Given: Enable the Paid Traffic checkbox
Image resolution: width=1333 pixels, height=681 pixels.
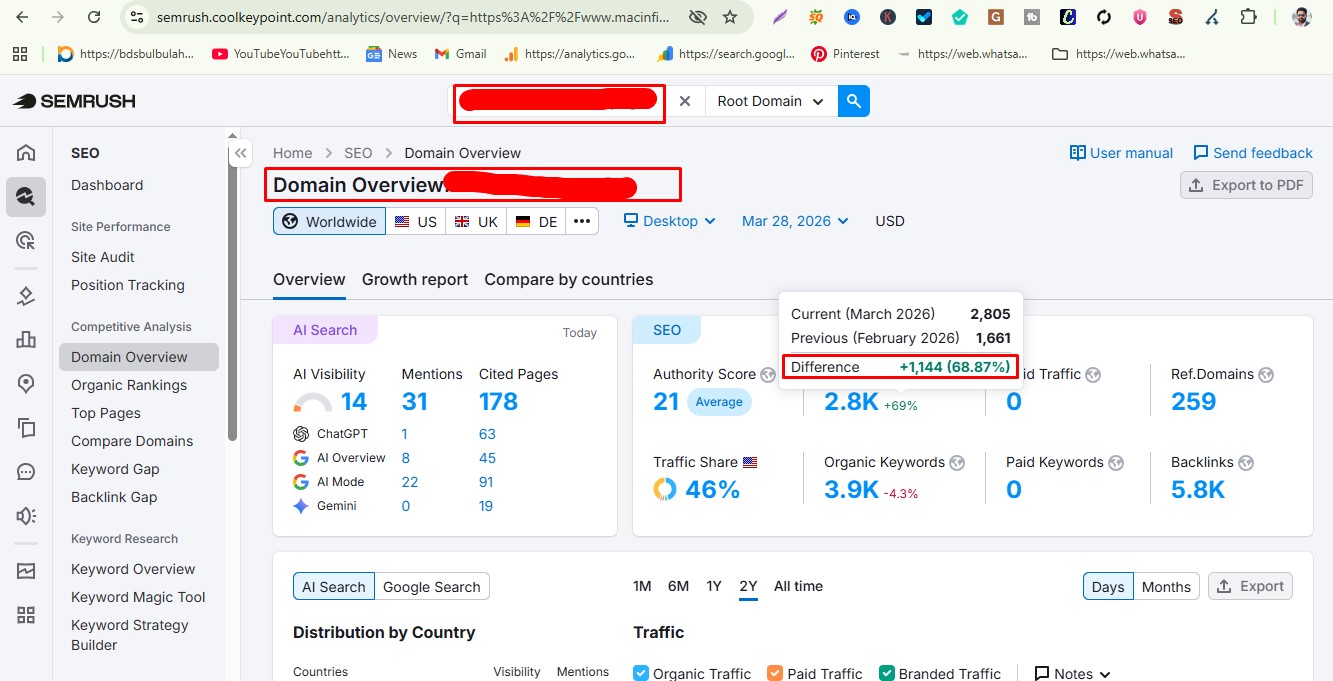Looking at the screenshot, I should point(775,672).
